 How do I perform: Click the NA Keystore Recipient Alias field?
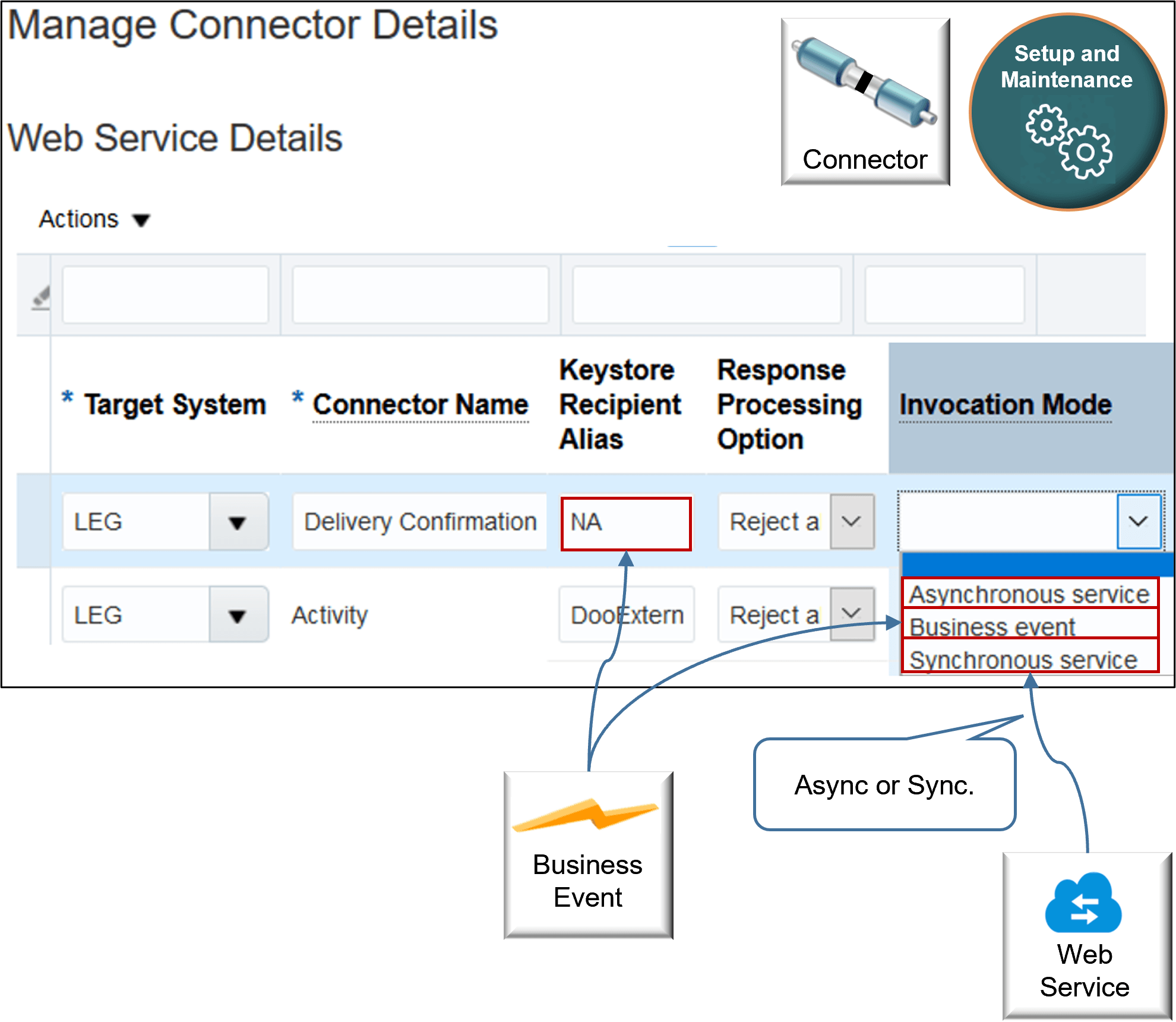625,523
